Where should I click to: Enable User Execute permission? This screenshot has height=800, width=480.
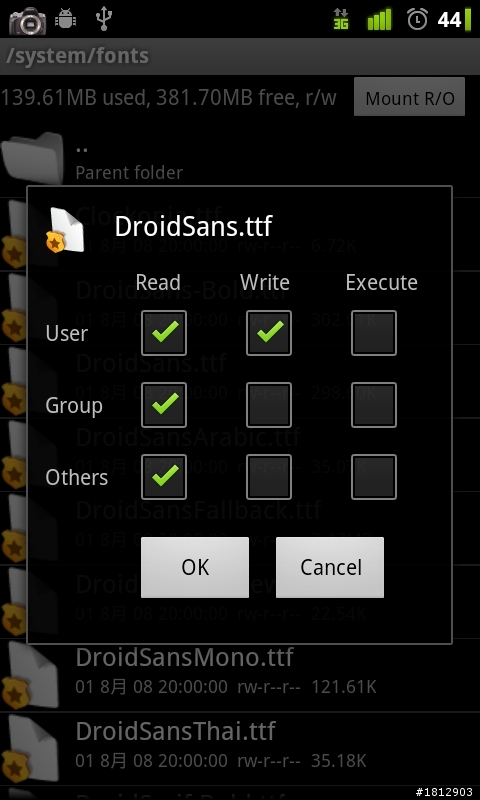click(x=374, y=333)
